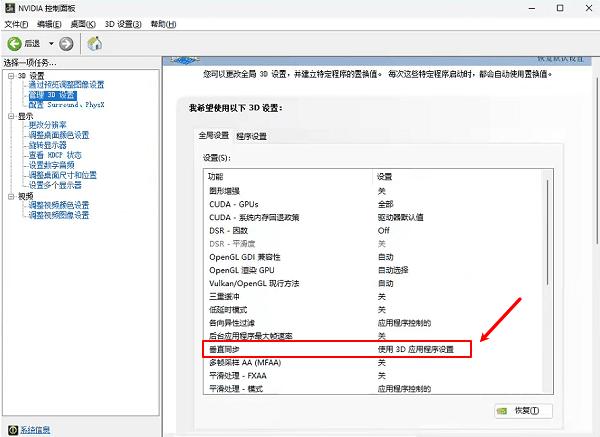Select the Vulkan/OpenGL 现行方法 row
The width and height of the screenshot is (600, 437).
pos(374,283)
